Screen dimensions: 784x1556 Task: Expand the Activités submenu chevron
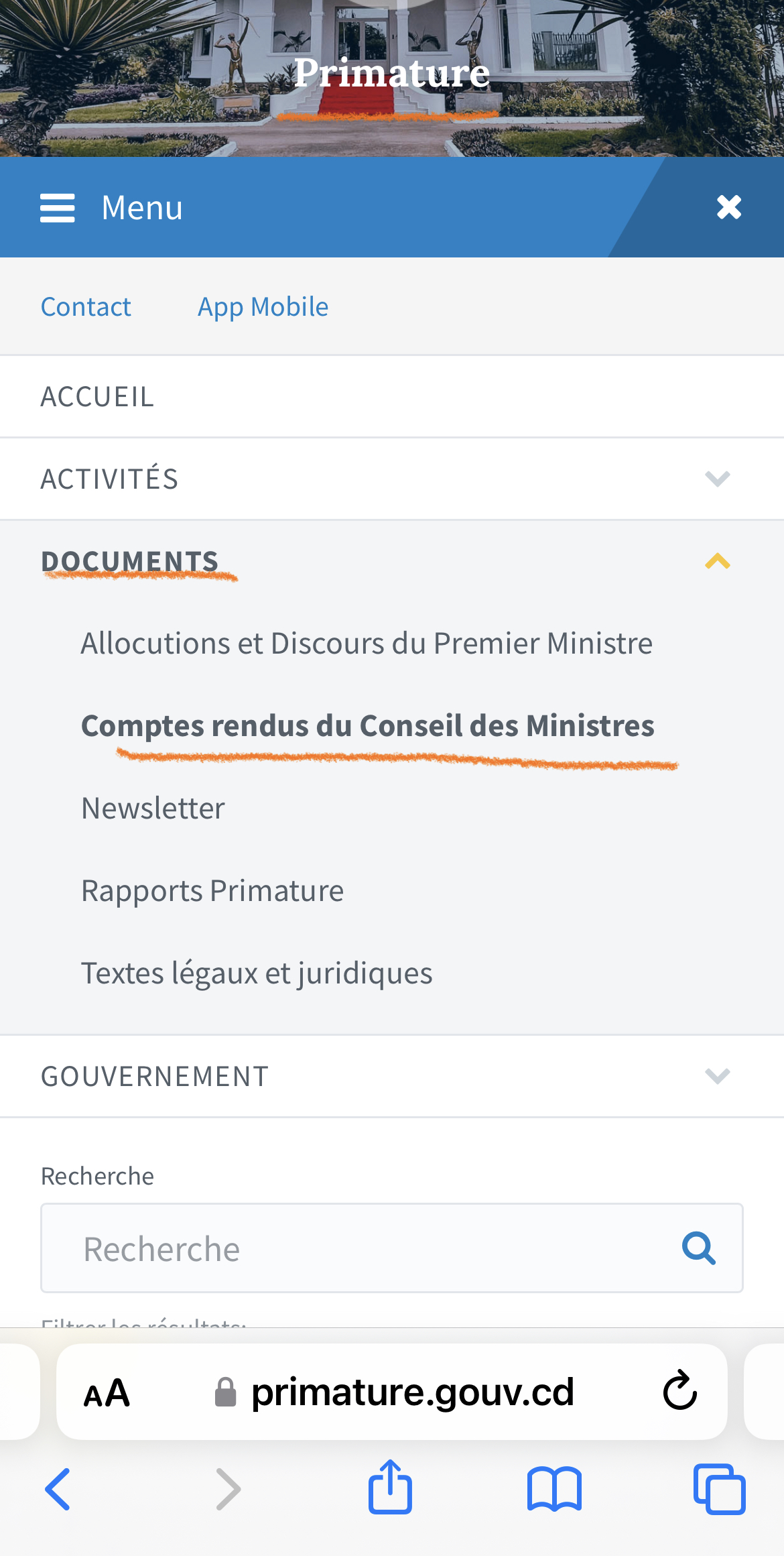(717, 479)
